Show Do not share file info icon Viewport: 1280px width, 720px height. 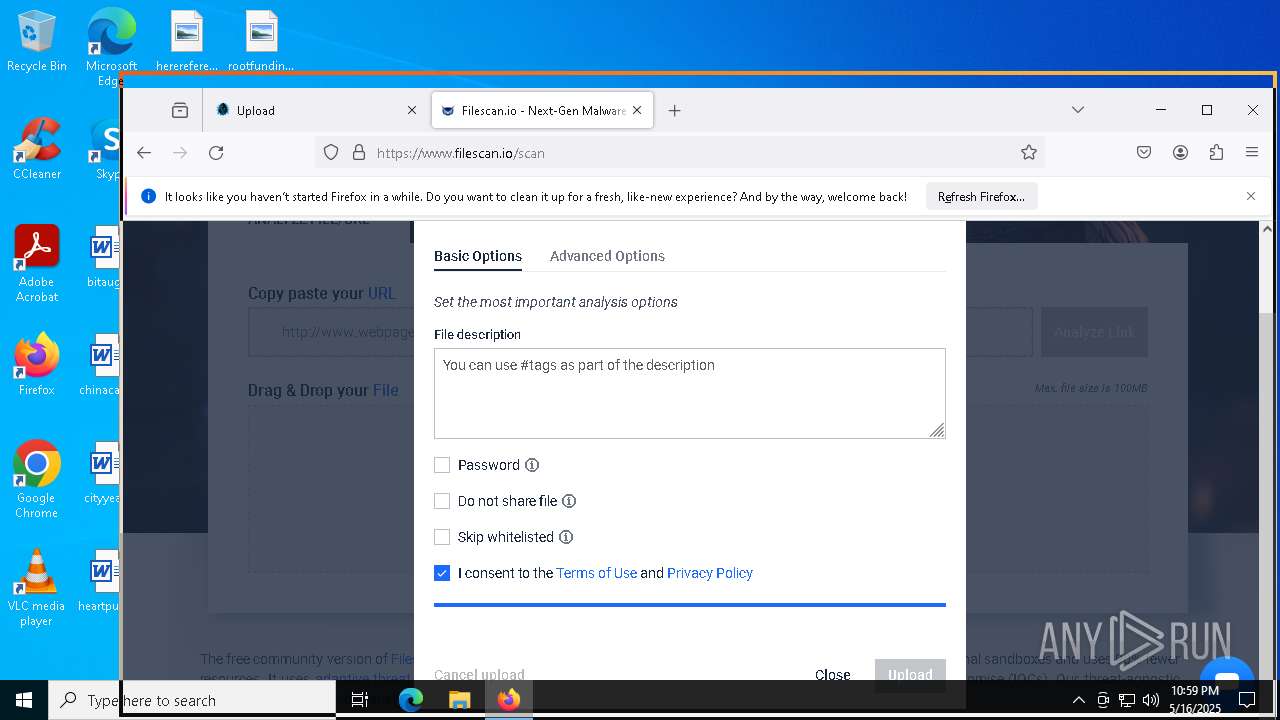[x=569, y=501]
